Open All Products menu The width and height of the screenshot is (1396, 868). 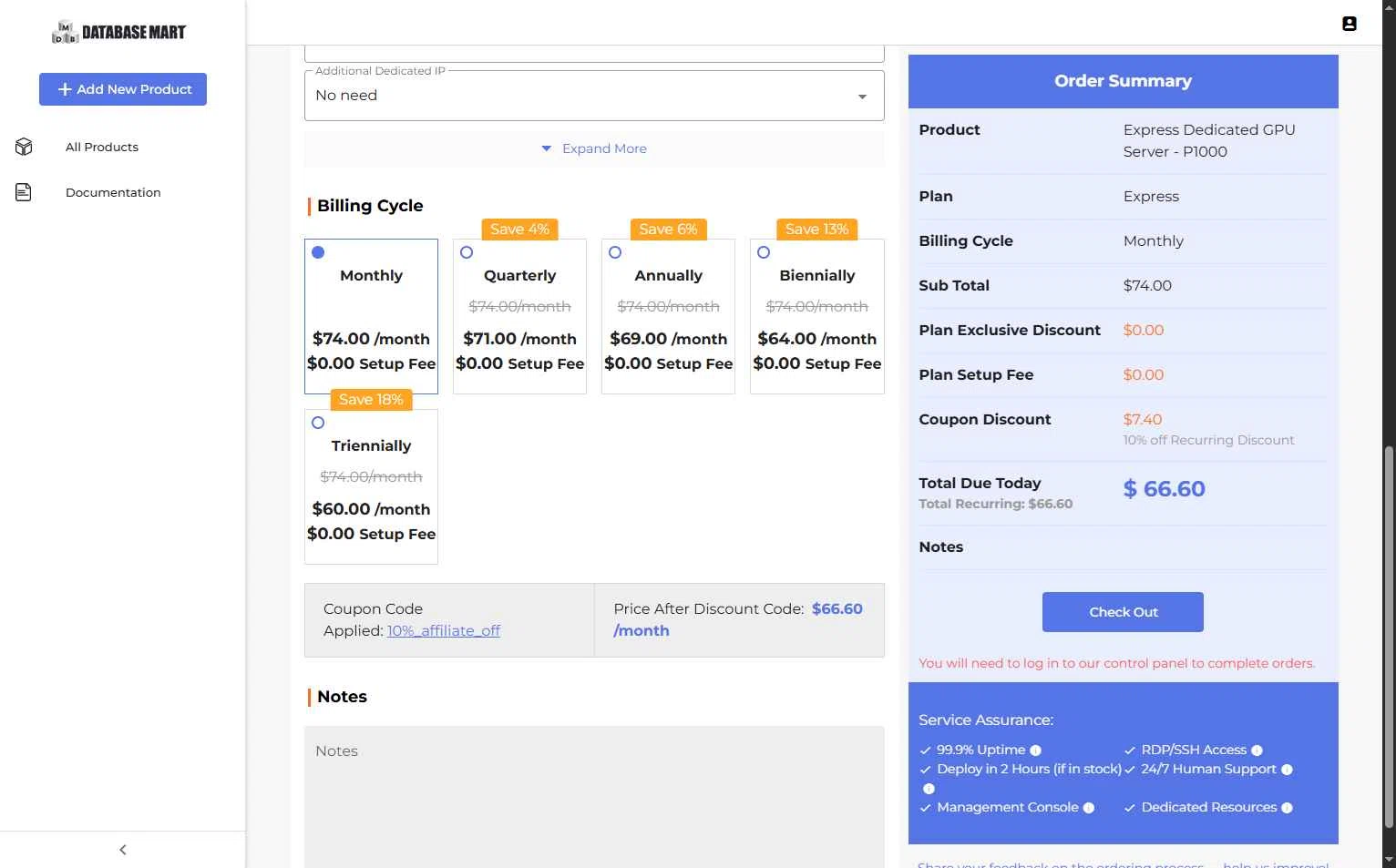pos(102,147)
